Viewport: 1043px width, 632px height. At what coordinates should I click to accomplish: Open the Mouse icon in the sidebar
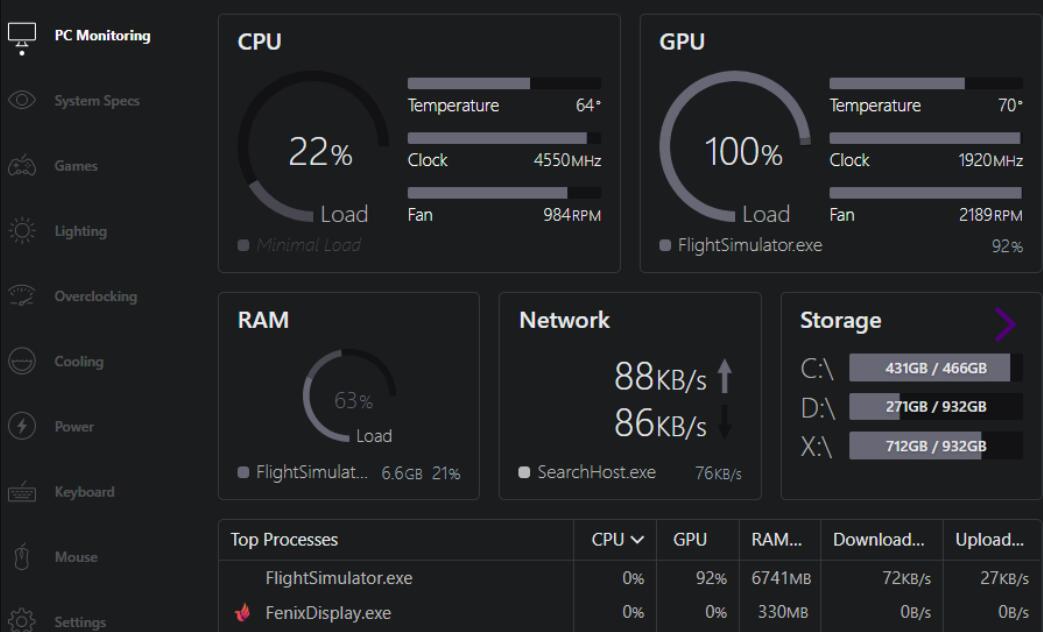click(x=22, y=557)
